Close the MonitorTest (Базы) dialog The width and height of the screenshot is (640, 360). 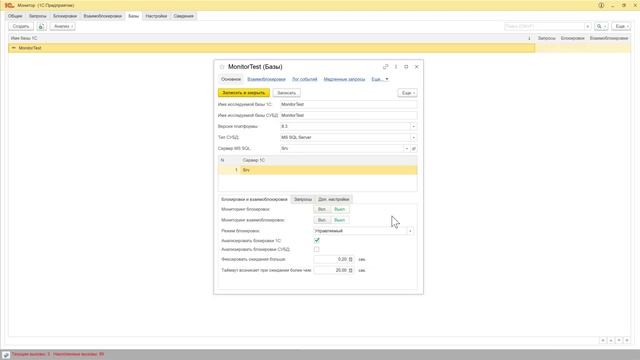click(416, 67)
